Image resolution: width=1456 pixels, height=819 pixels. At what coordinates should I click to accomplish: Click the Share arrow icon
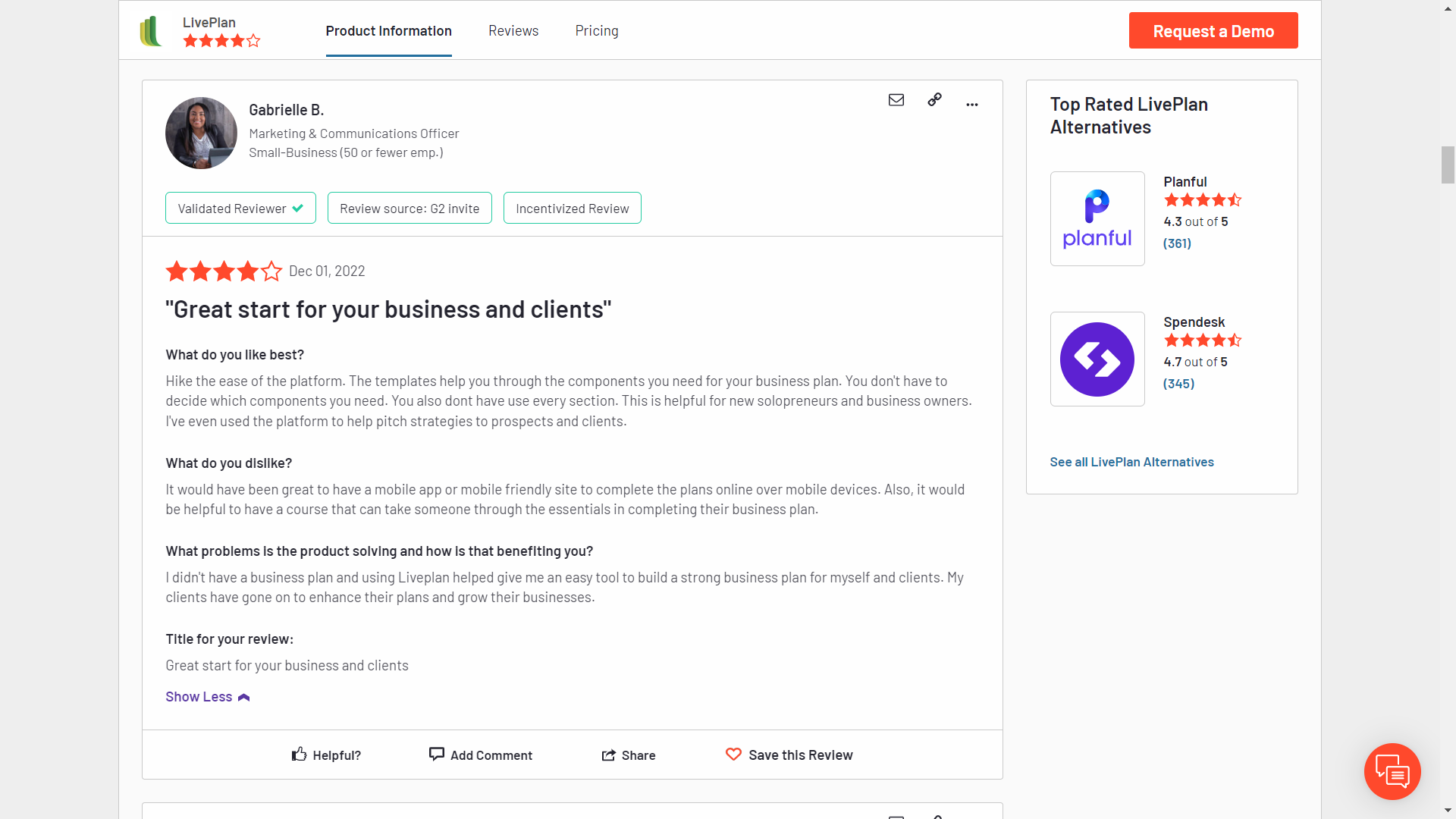click(608, 755)
